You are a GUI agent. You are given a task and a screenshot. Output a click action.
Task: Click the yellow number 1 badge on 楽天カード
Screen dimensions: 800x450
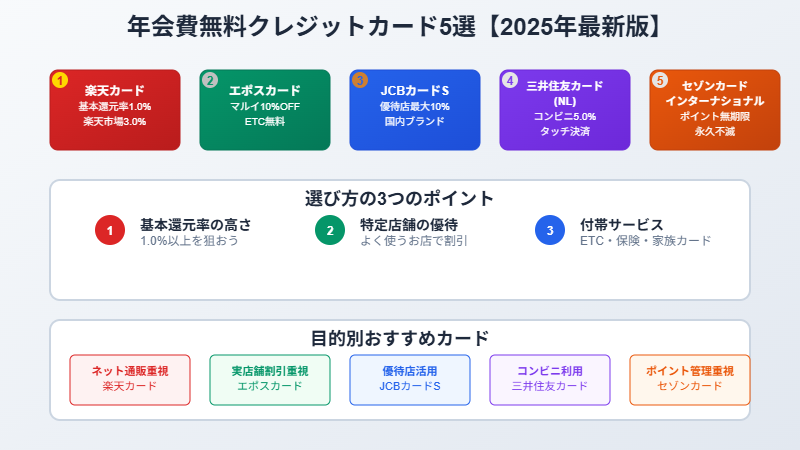click(60, 80)
